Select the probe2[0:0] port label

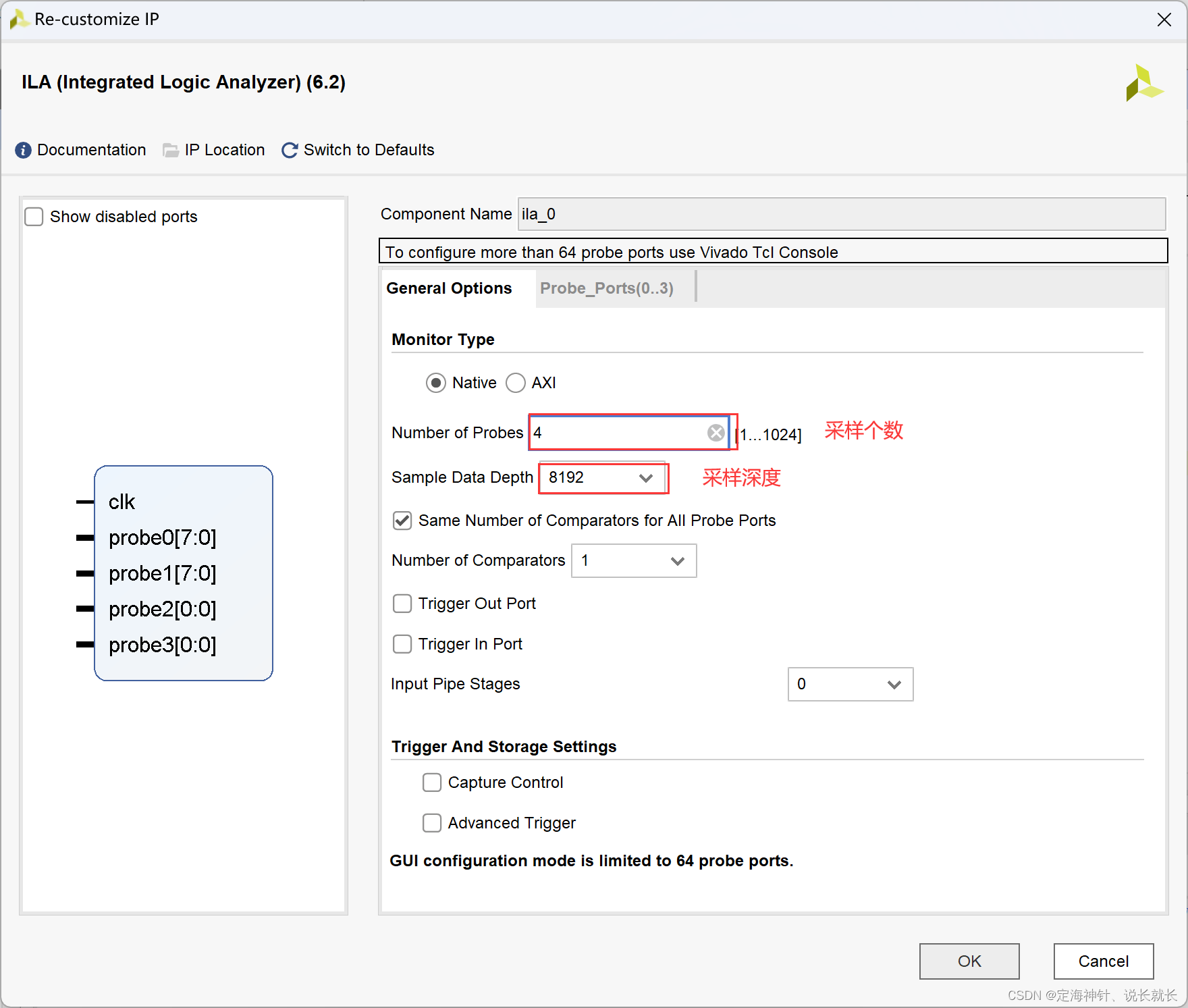pos(163,609)
